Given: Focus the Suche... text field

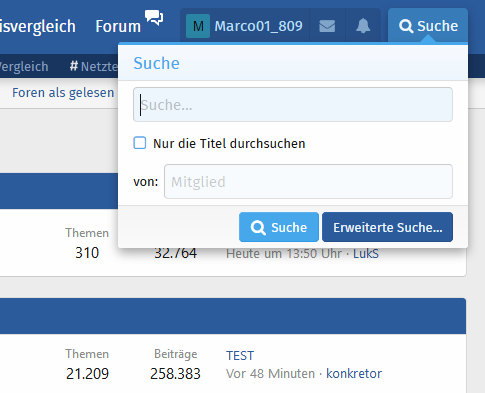Looking at the screenshot, I should (x=293, y=105).
